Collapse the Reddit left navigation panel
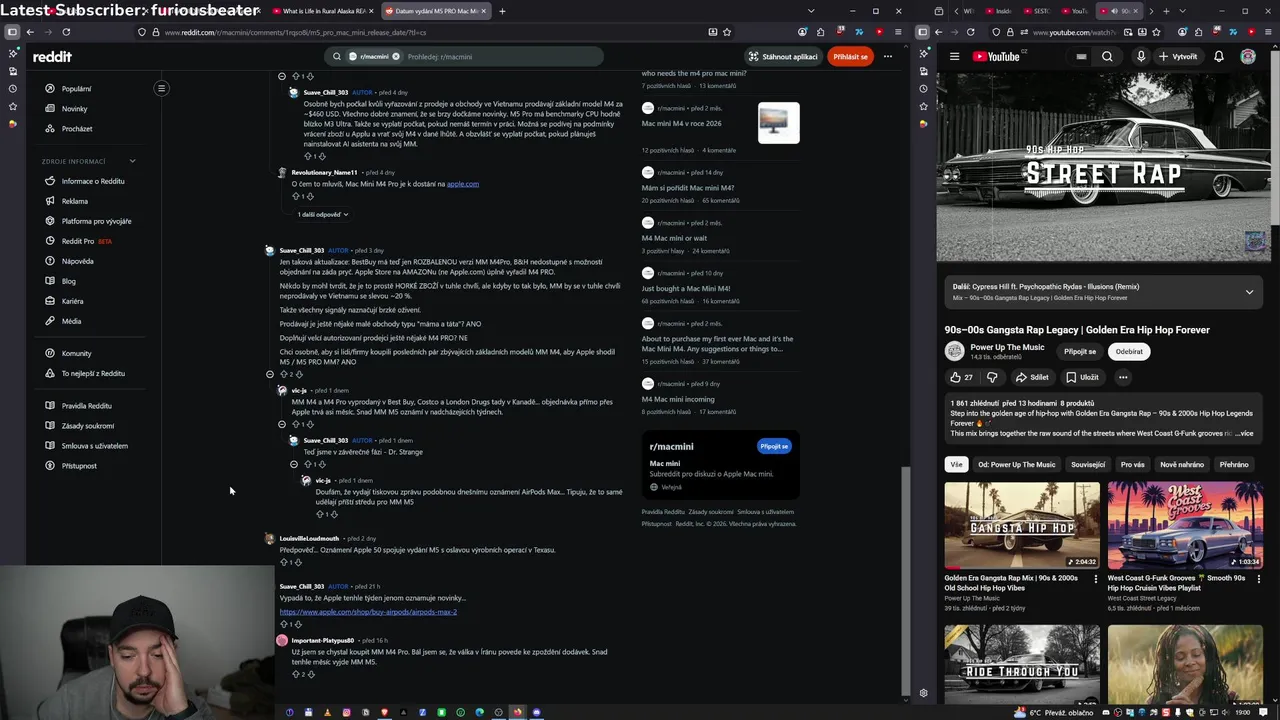 (161, 88)
